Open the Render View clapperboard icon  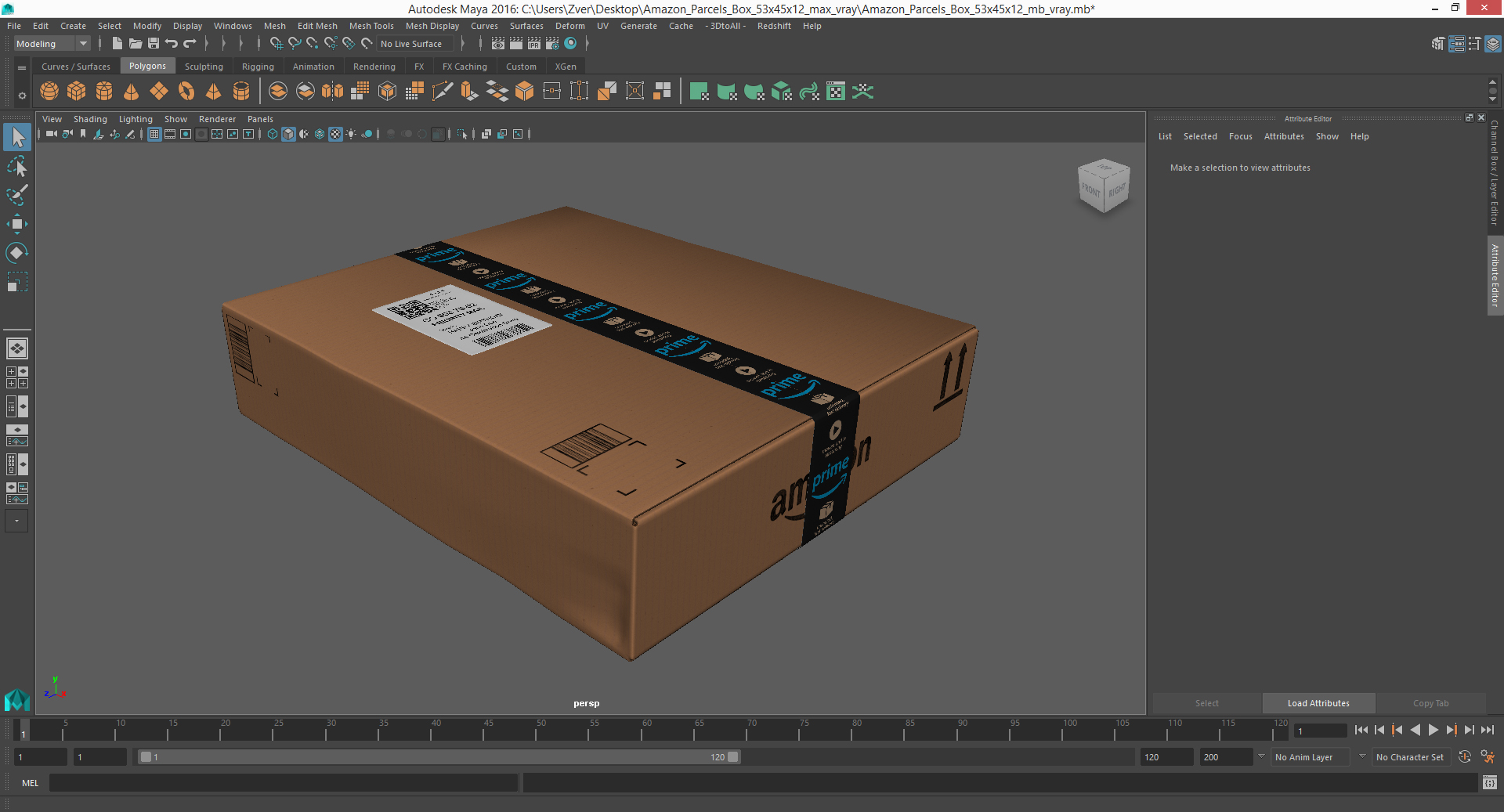[x=498, y=44]
